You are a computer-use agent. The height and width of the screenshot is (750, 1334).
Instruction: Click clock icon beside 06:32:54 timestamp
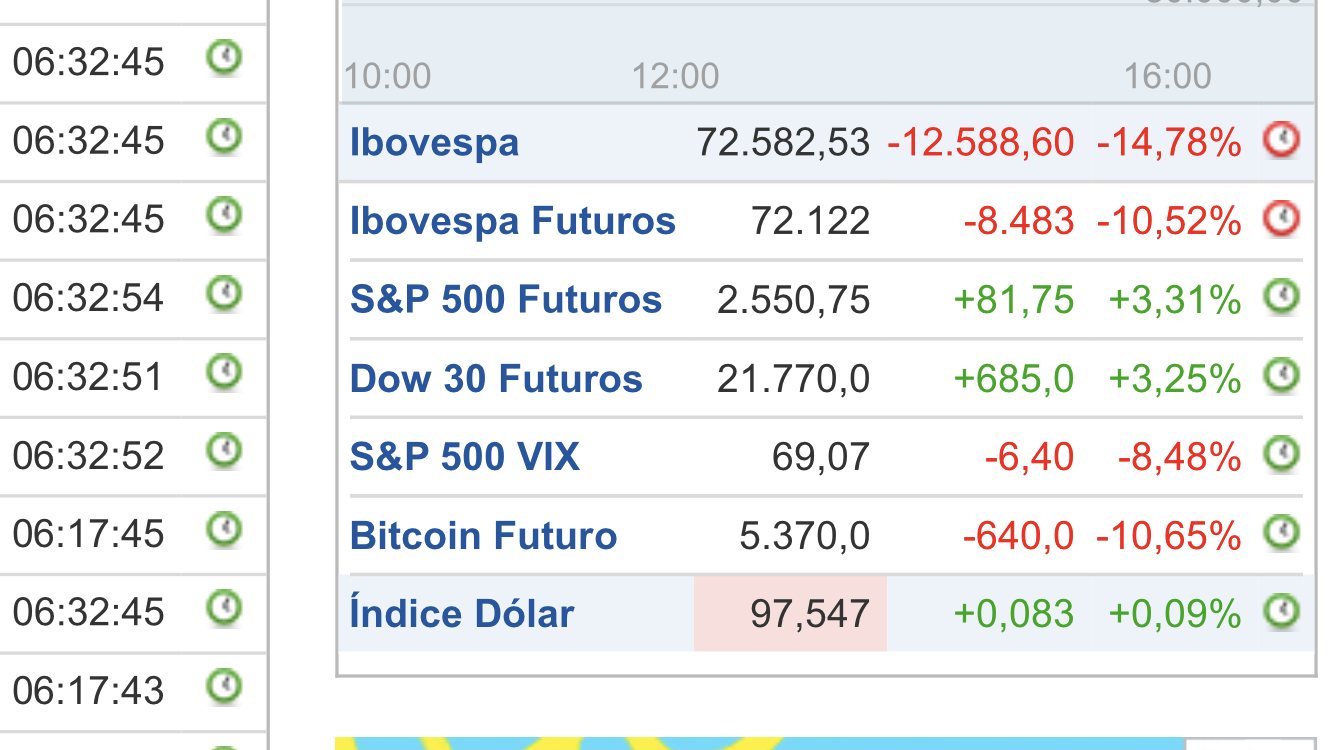224,293
